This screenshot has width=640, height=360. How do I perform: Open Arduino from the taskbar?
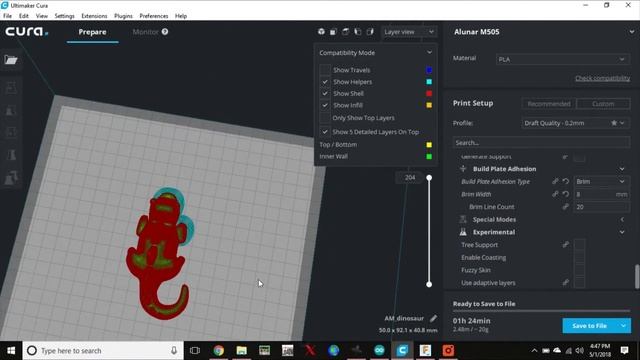pyautogui.click(x=379, y=350)
